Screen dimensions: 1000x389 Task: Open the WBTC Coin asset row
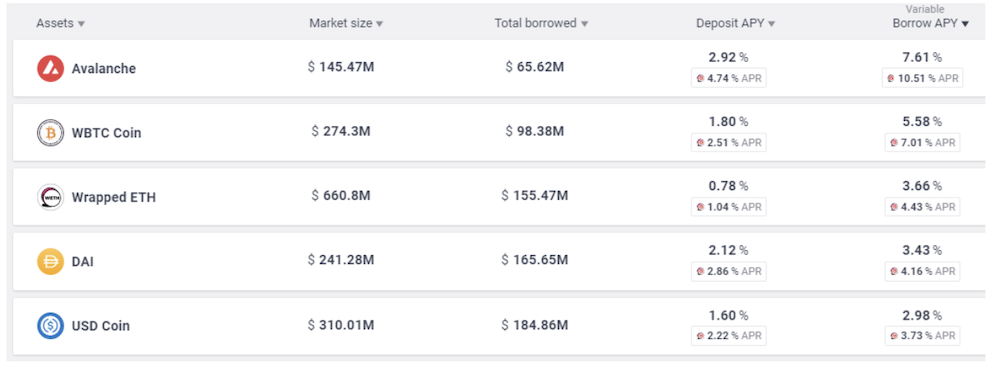pos(499,133)
